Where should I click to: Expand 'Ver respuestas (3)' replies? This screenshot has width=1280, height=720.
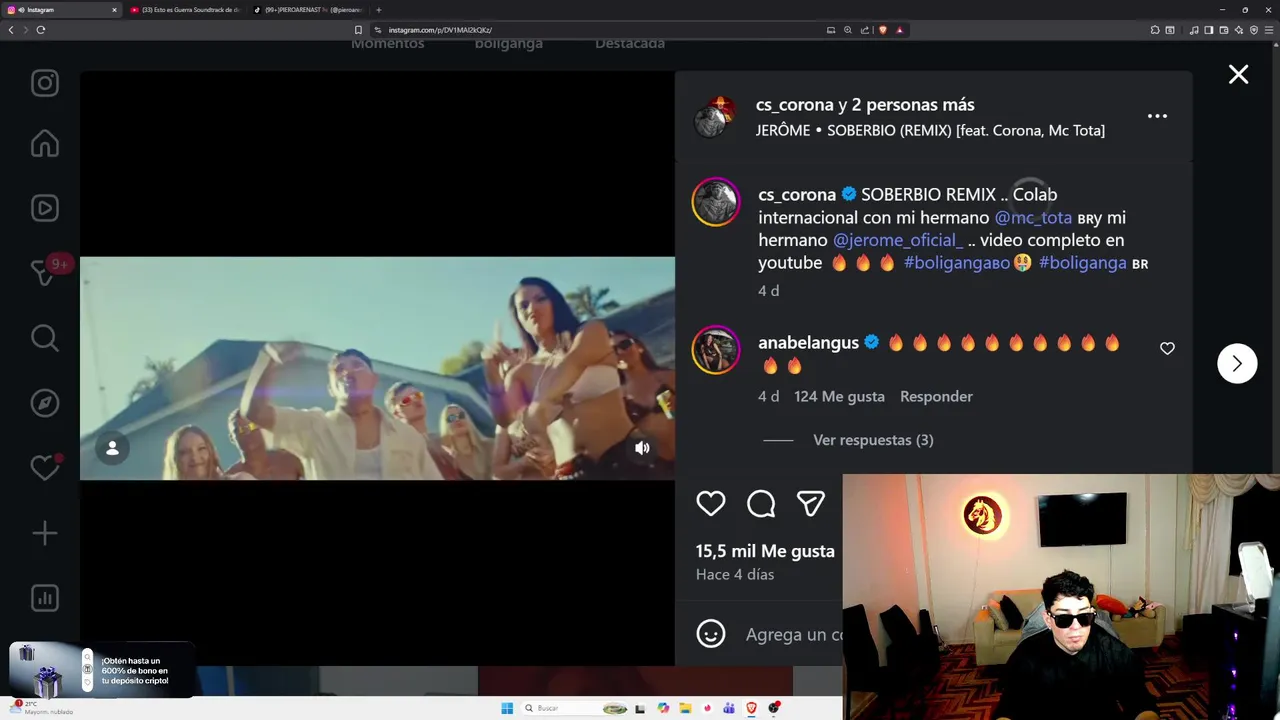[x=873, y=440]
